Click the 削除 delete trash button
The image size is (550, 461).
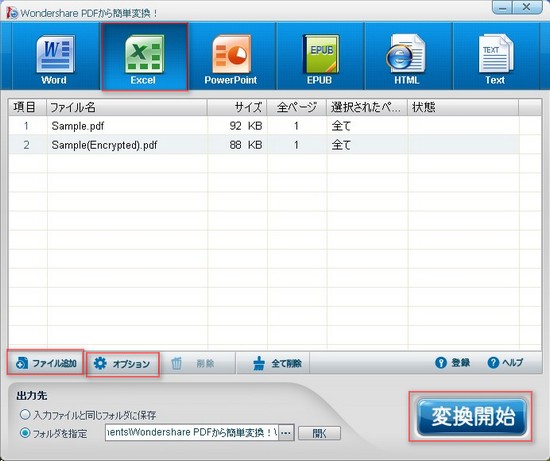198,363
